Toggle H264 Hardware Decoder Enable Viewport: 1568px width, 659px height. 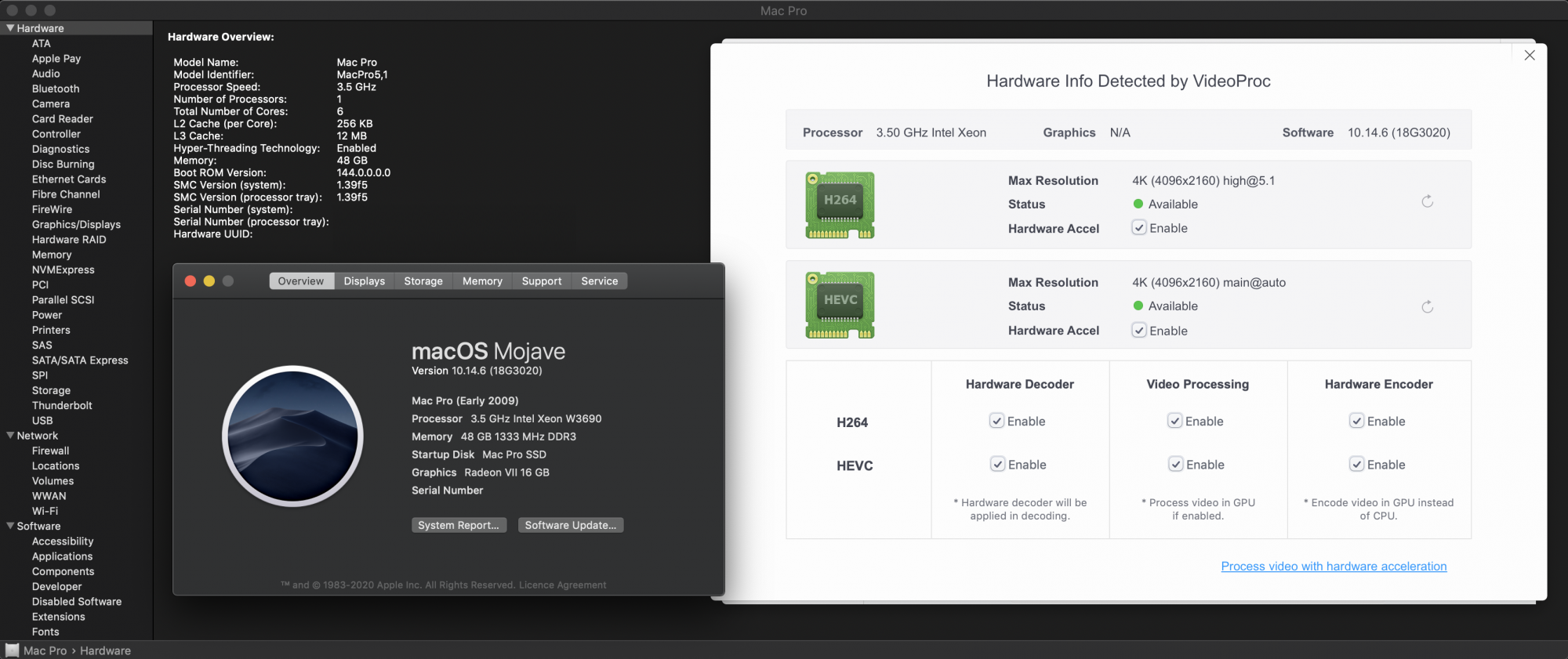[x=996, y=421]
